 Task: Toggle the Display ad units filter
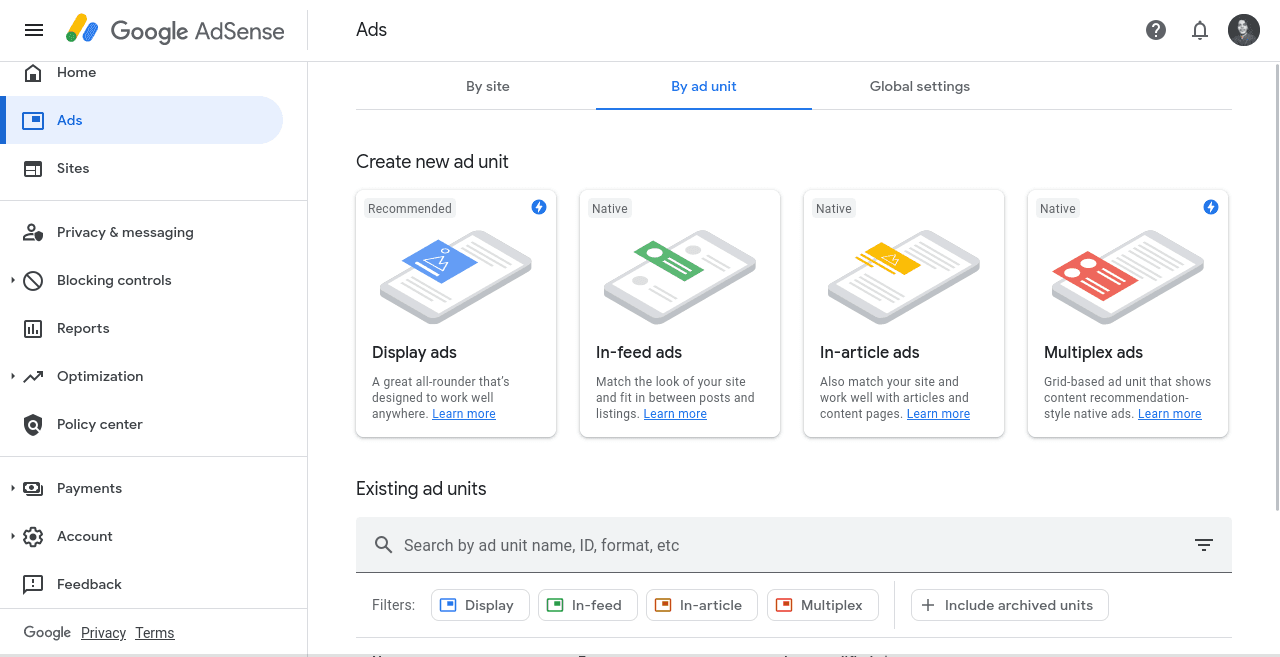[480, 605]
